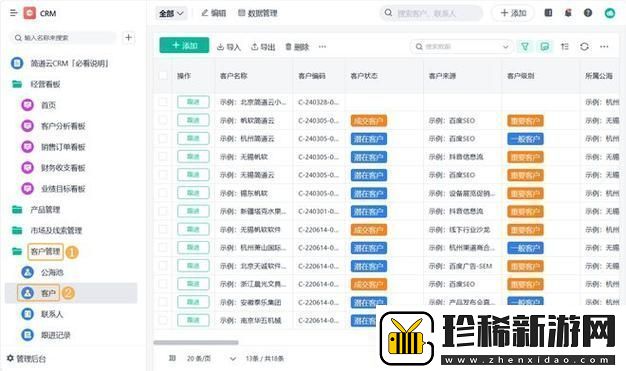Click 一般客户 tag in 杭州简道云 row

coord(525,139)
